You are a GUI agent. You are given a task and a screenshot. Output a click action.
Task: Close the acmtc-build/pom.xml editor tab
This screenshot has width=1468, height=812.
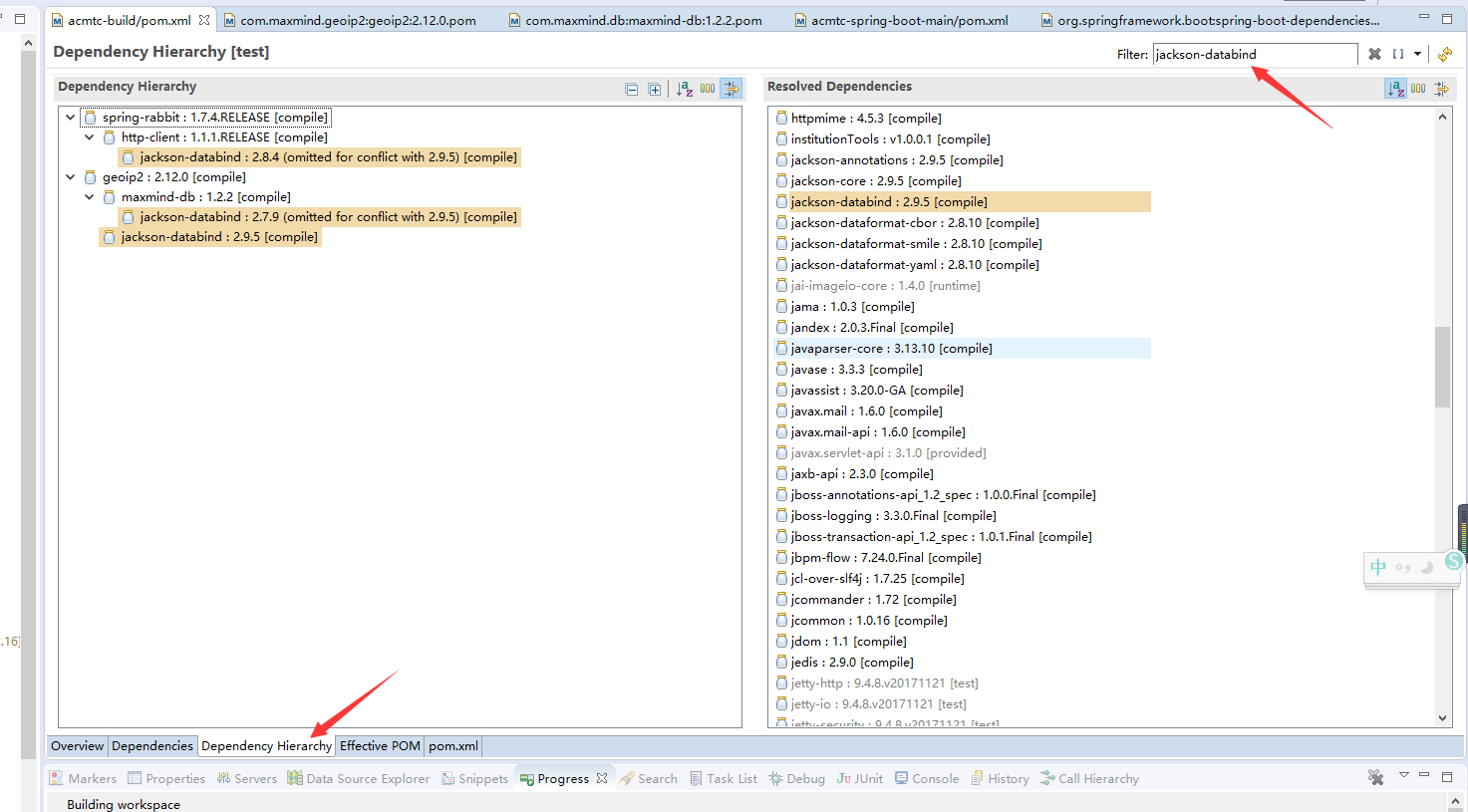tap(204, 20)
